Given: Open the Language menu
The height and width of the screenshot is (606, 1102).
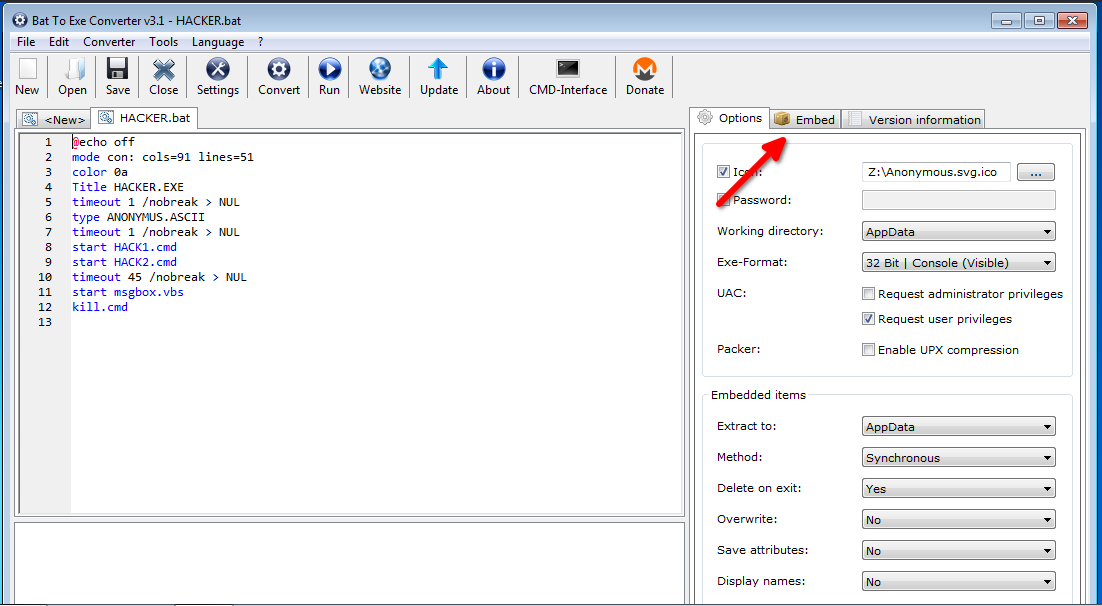Looking at the screenshot, I should click(218, 42).
